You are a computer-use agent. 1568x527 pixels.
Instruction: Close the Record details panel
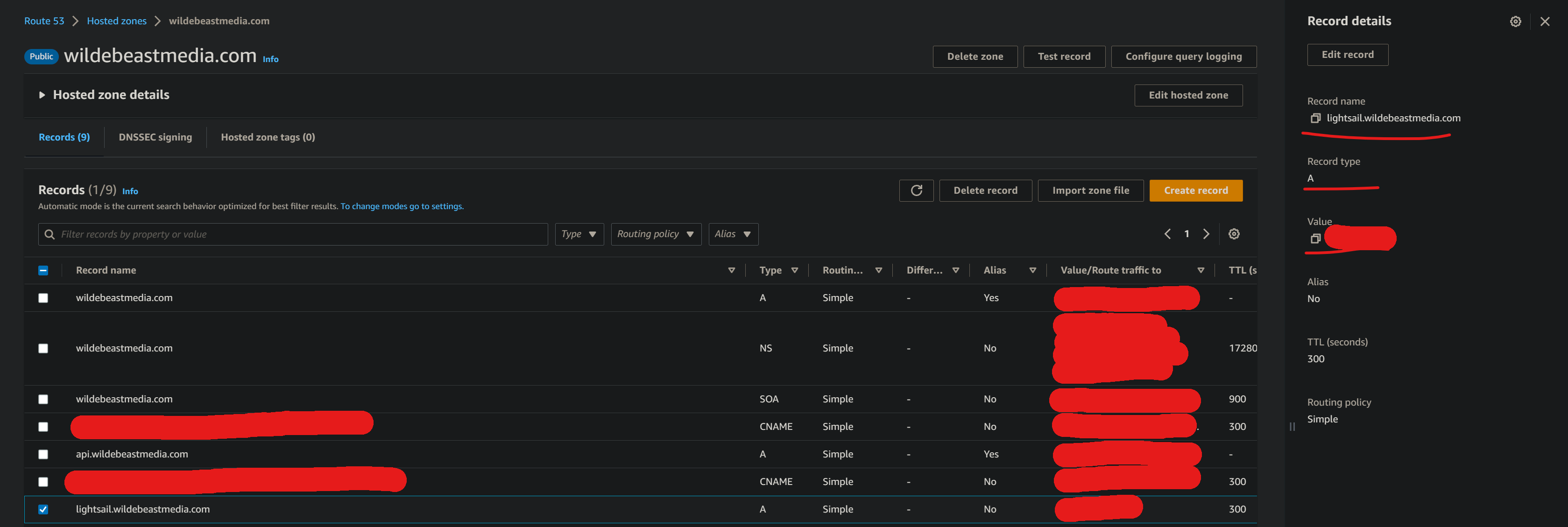1544,21
